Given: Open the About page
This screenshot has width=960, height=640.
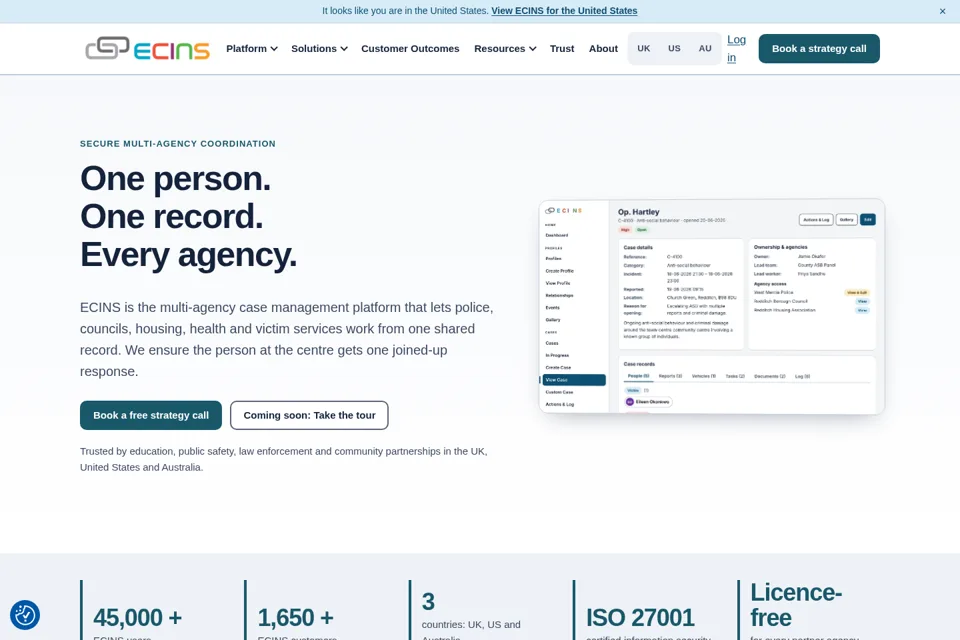Looking at the screenshot, I should pyautogui.click(x=603, y=48).
